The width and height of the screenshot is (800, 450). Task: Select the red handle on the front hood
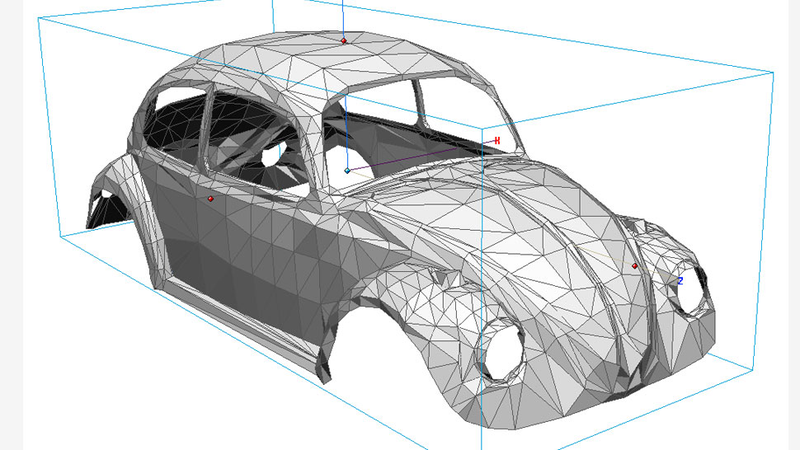pos(635,266)
